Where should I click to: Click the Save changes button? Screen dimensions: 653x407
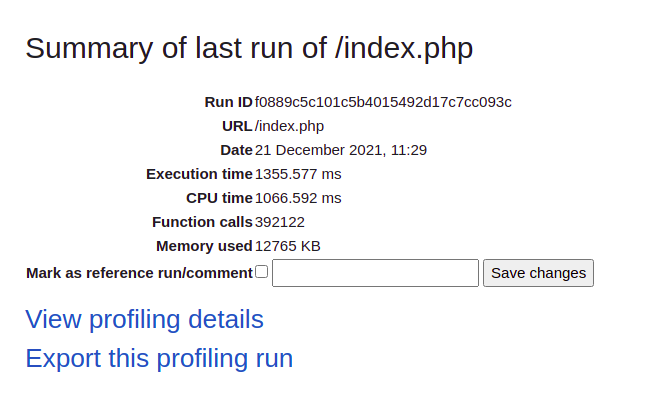click(x=538, y=273)
